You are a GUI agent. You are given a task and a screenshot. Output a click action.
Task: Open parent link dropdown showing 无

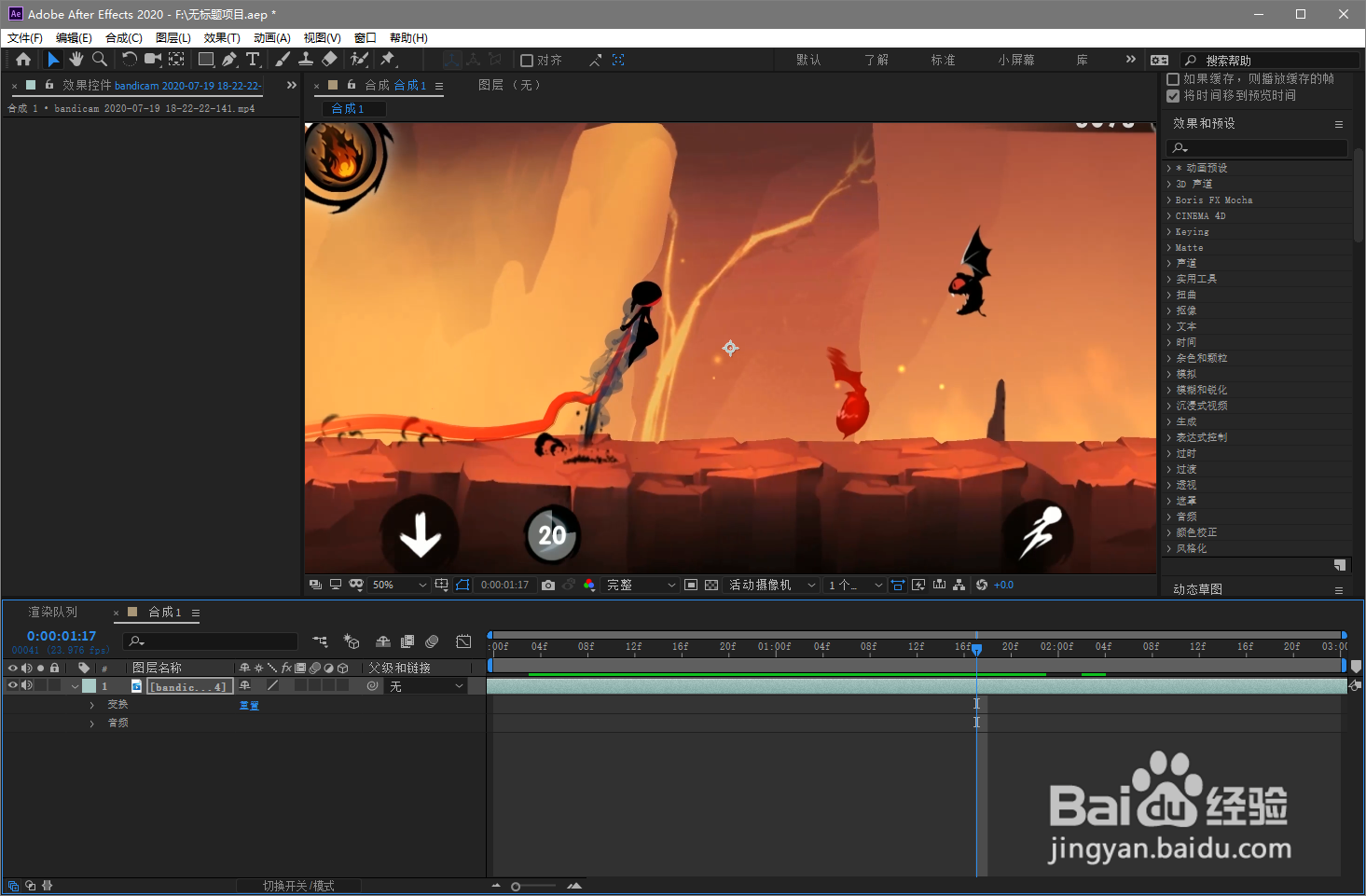[426, 686]
